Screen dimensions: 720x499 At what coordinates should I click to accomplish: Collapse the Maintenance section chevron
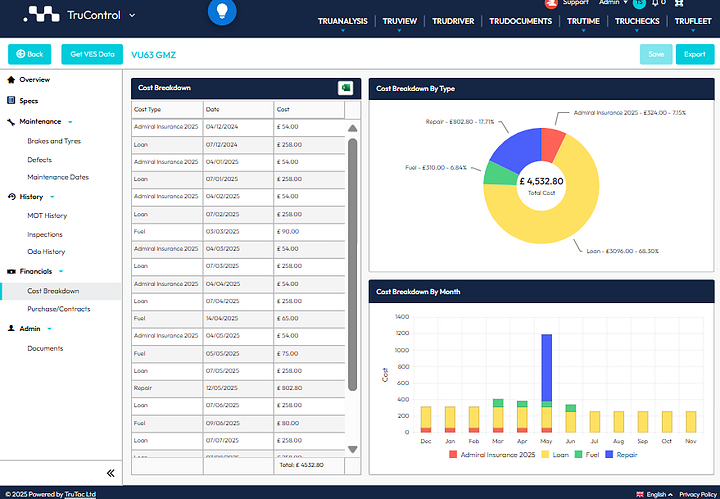point(70,122)
